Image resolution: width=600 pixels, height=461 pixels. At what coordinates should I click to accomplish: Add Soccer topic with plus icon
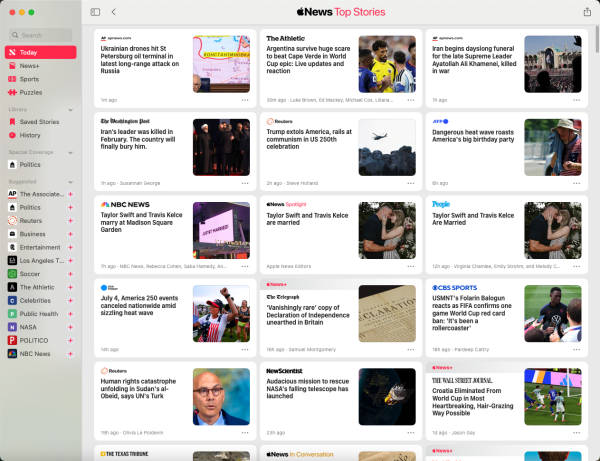click(x=70, y=274)
